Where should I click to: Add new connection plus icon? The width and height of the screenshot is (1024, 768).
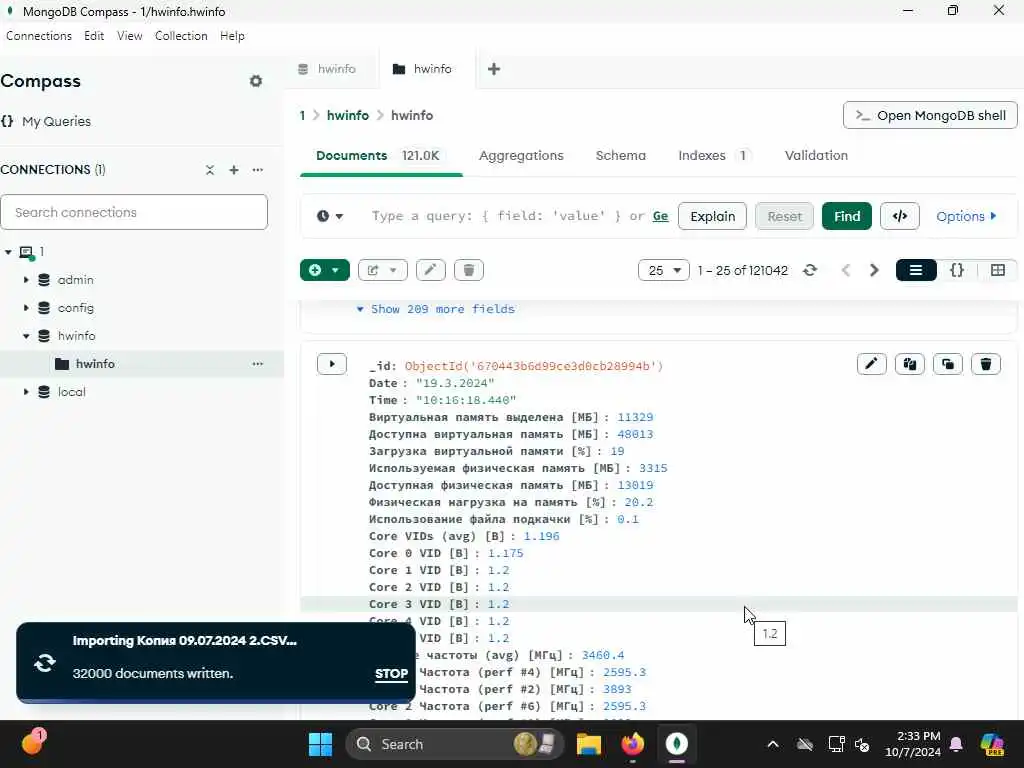click(x=234, y=170)
